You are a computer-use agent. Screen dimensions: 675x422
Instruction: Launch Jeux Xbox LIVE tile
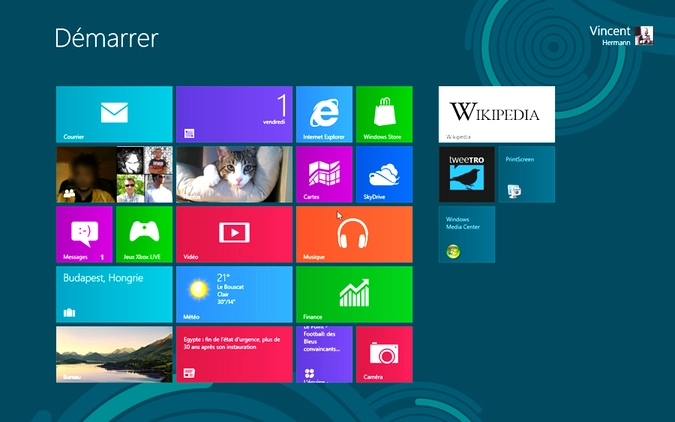coord(144,234)
